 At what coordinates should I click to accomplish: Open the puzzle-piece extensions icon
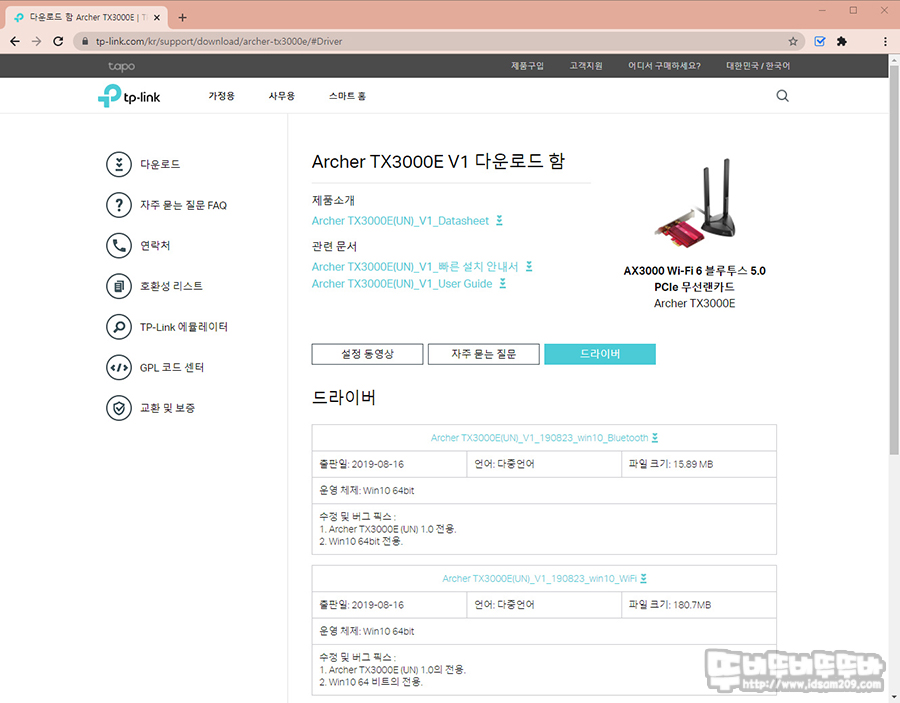(x=841, y=41)
